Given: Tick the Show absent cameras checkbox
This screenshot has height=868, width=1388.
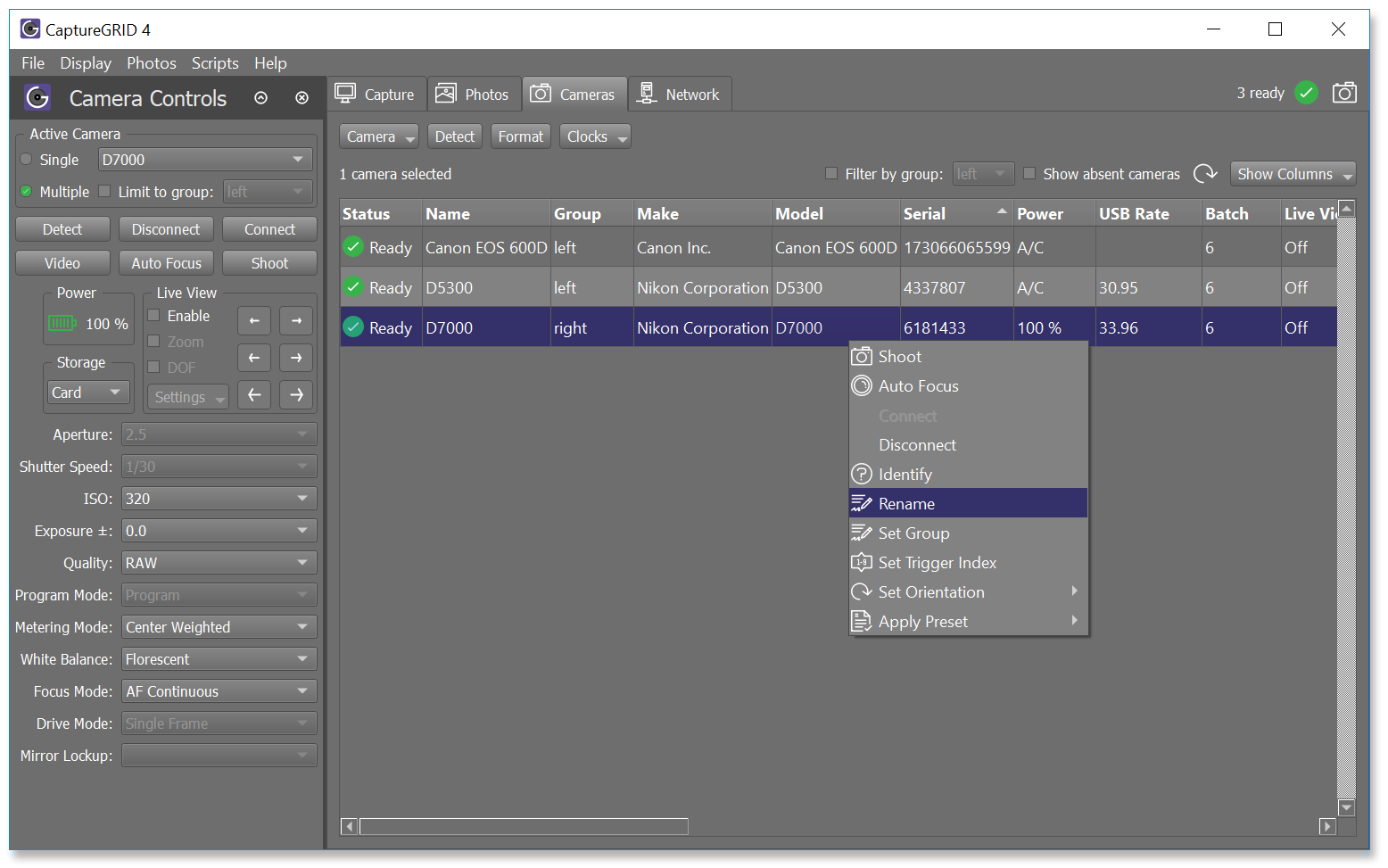Looking at the screenshot, I should coord(1029,173).
